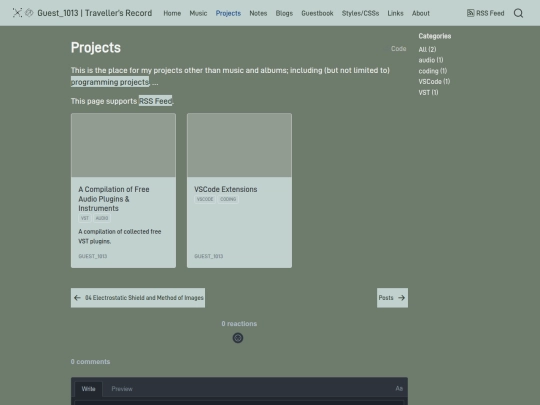Click the site logo icon in header
Viewport: 540px width, 405px height.
(17, 13)
